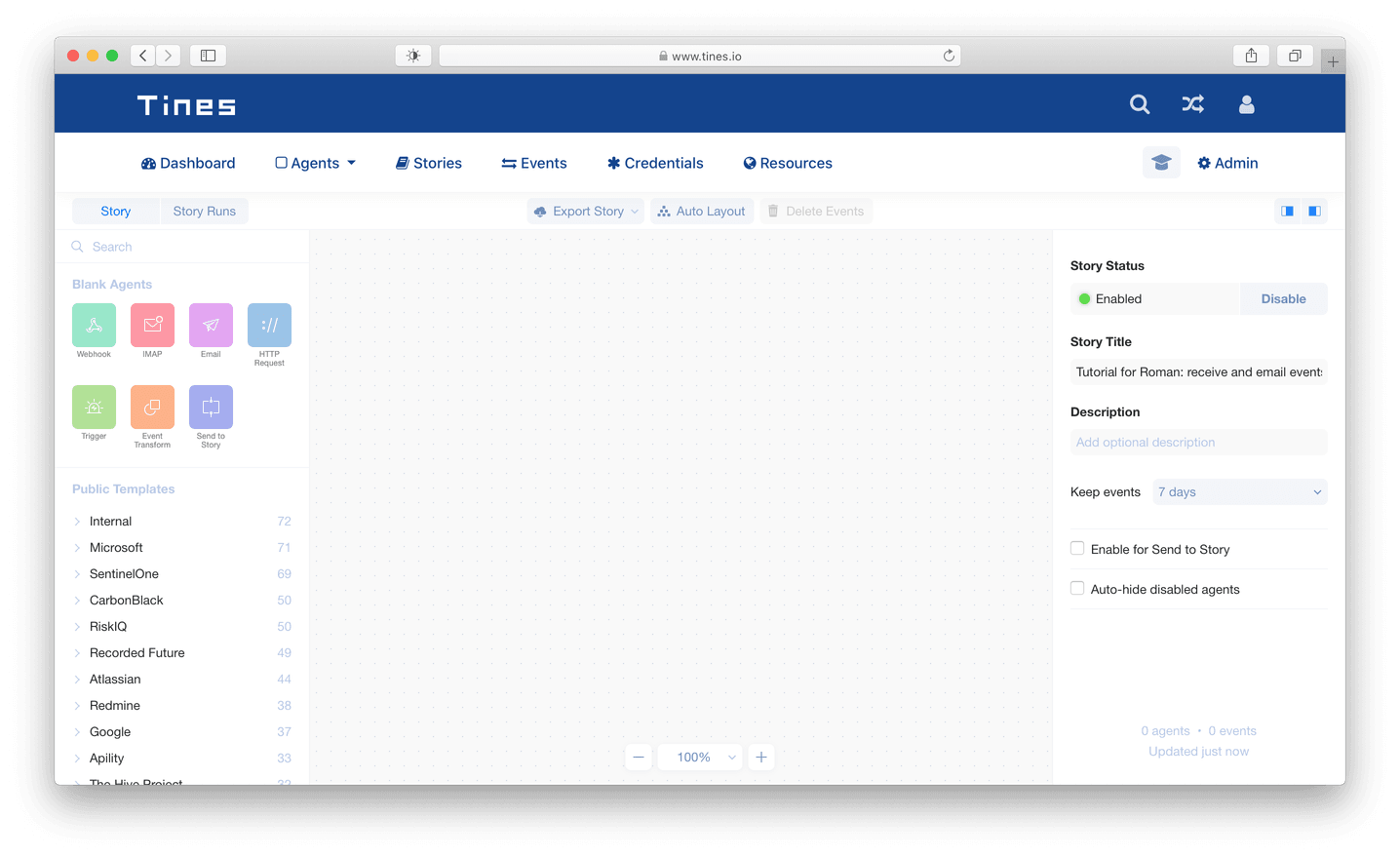The width and height of the screenshot is (1400, 857).
Task: Select the IMAP blank agent icon
Action: pyautogui.click(x=152, y=326)
